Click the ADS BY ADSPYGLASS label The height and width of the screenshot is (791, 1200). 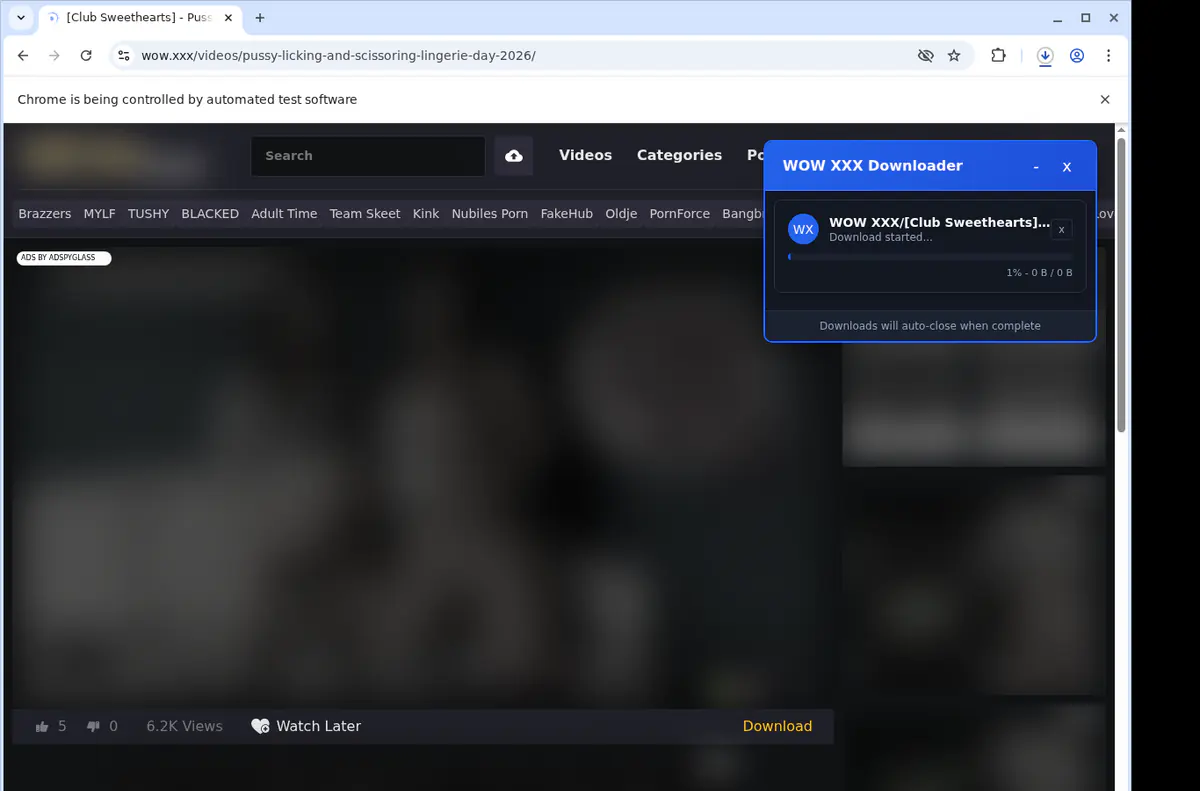coord(64,258)
